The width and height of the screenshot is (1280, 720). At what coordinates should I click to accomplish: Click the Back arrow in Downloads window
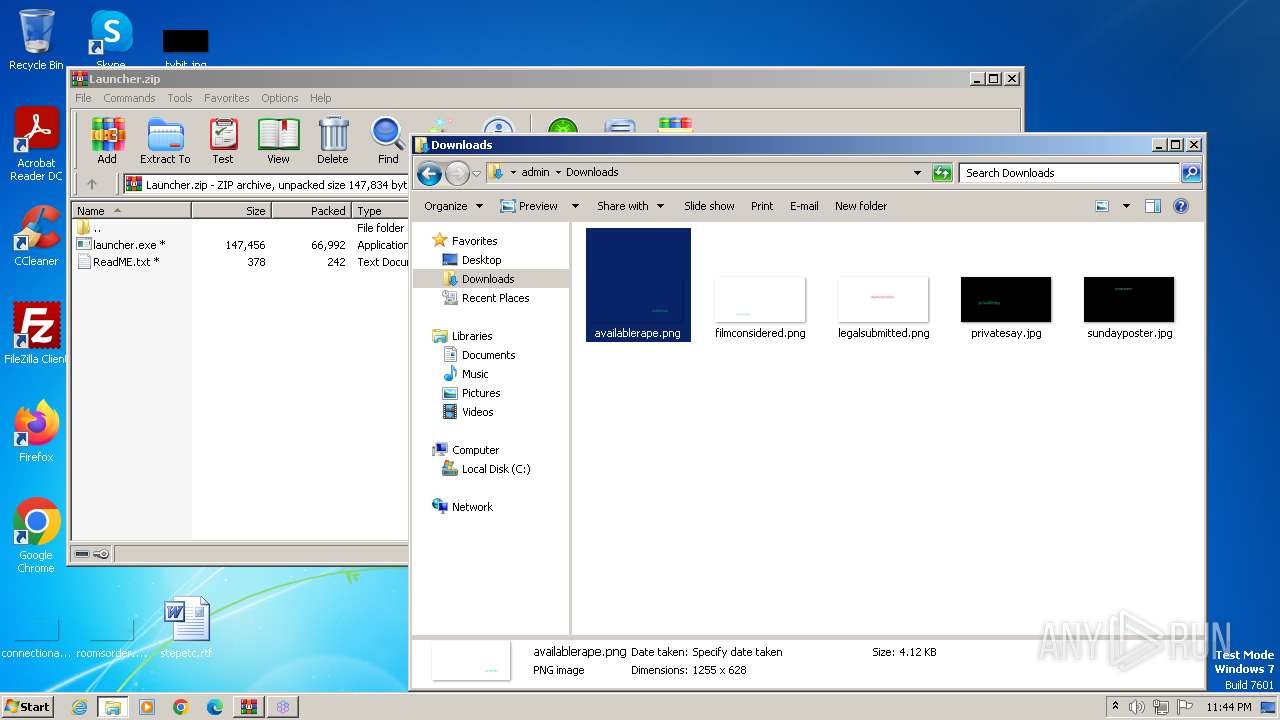tap(429, 173)
